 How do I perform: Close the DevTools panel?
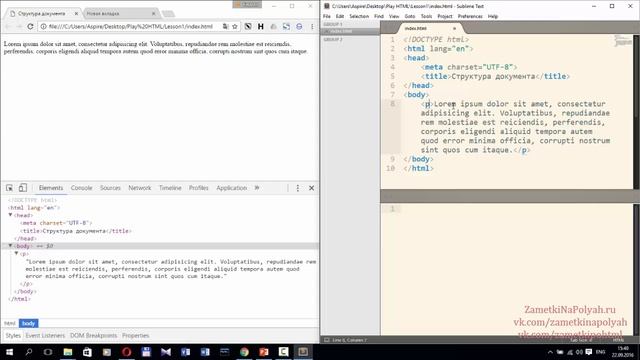click(311, 188)
